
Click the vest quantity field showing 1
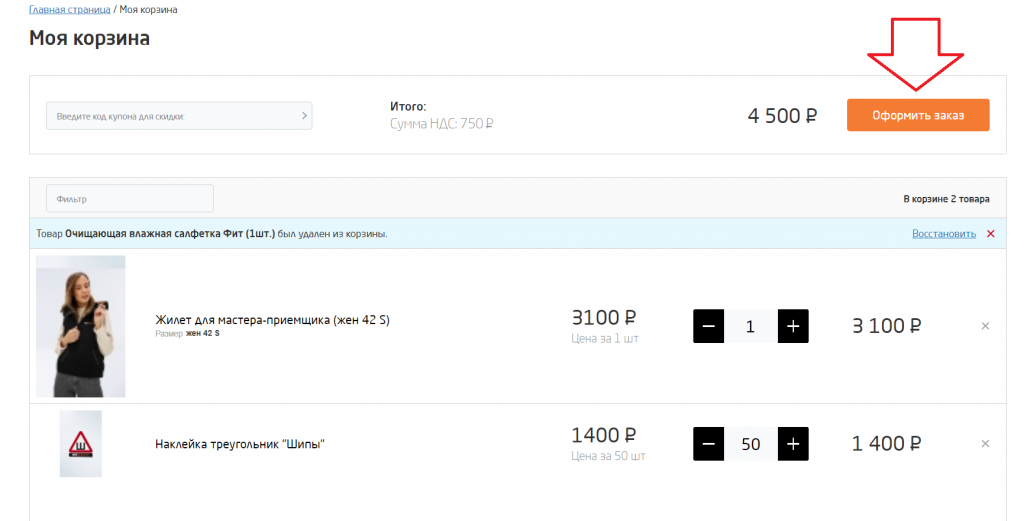tap(750, 326)
